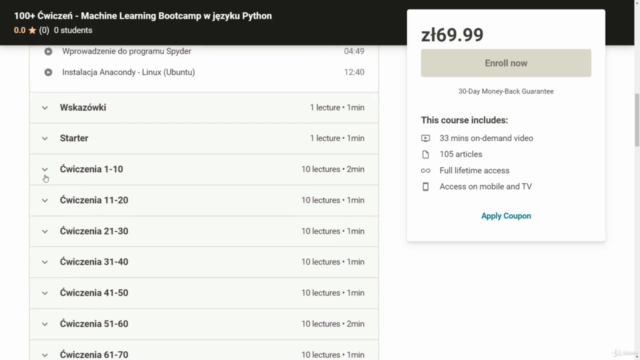Click the Ćwiczenia 11-20 section title
The height and width of the screenshot is (360, 640).
(94, 200)
